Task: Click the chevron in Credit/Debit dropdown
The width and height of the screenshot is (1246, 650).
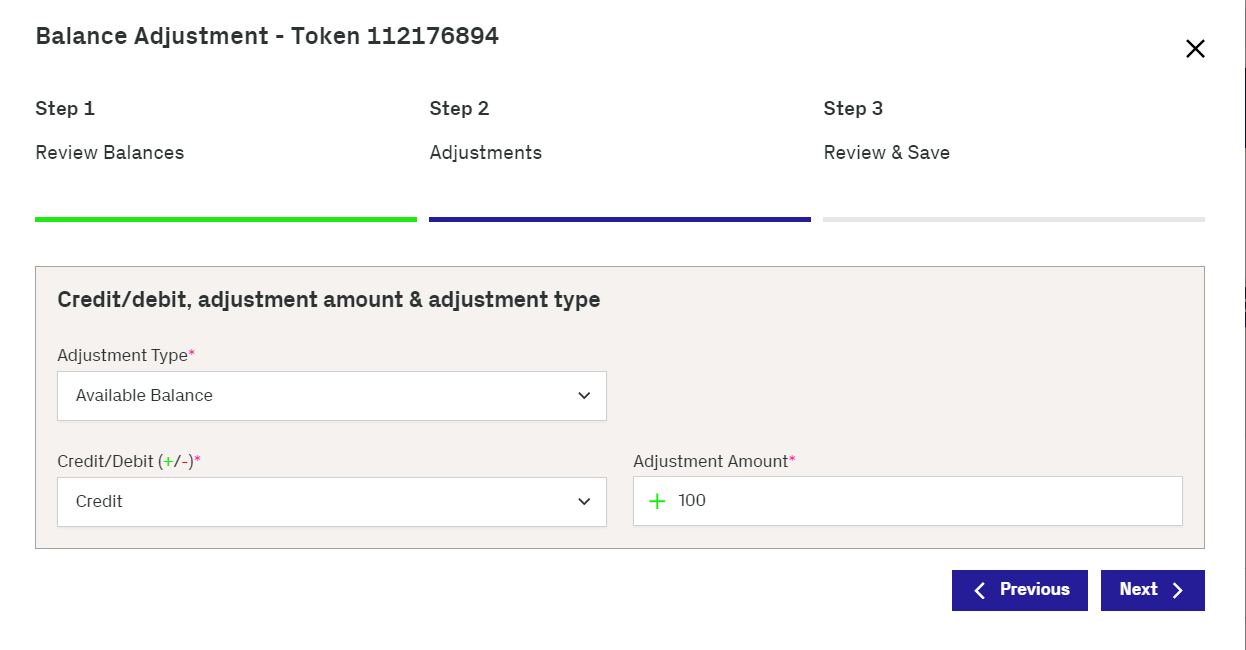Action: tap(584, 502)
